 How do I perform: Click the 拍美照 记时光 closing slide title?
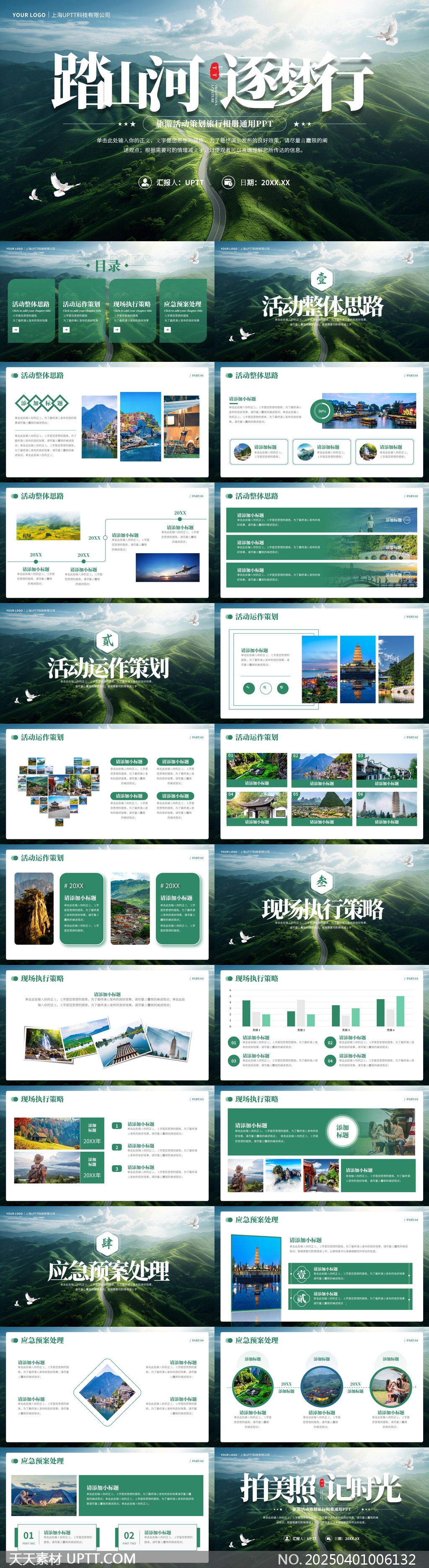tap(321, 1489)
